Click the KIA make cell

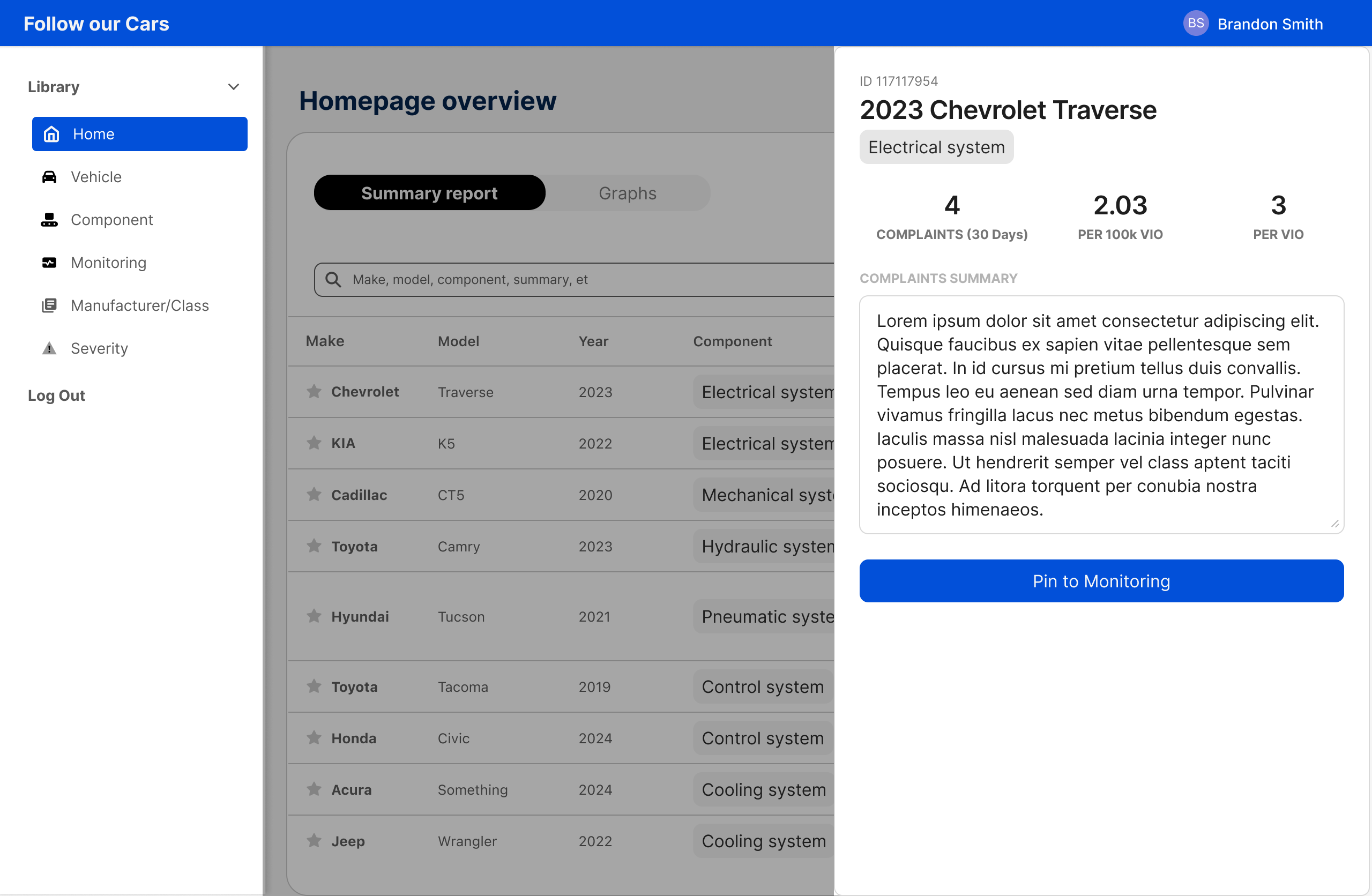343,443
